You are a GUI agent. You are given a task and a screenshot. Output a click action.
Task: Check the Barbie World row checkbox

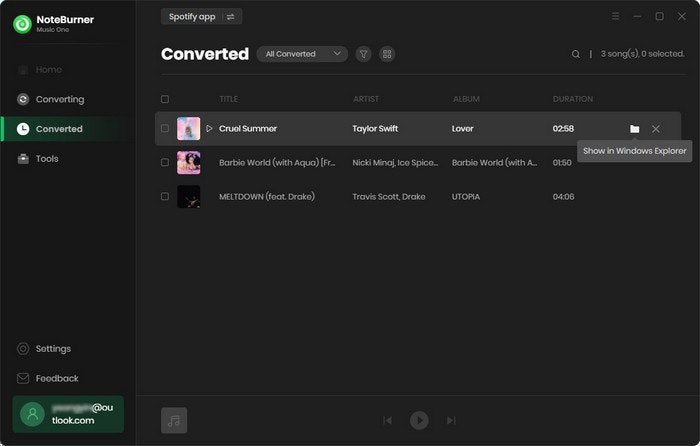(165, 163)
